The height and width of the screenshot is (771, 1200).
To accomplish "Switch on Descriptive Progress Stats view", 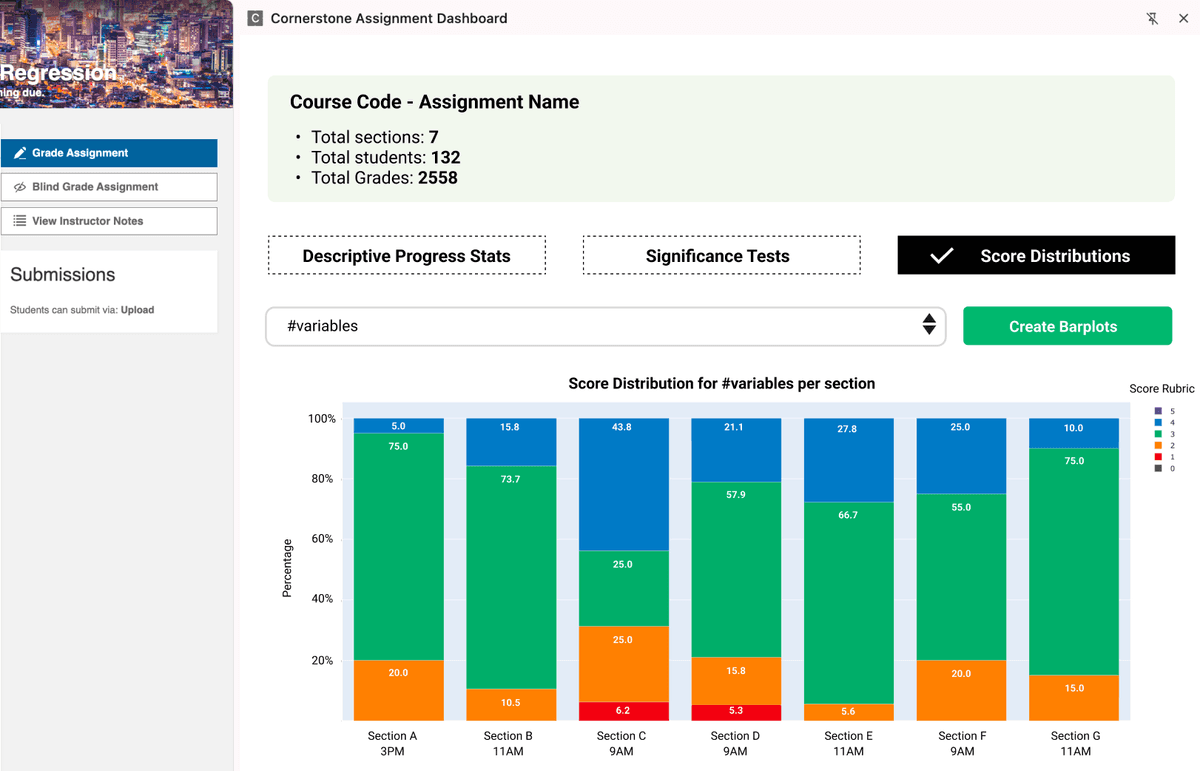I will point(407,255).
